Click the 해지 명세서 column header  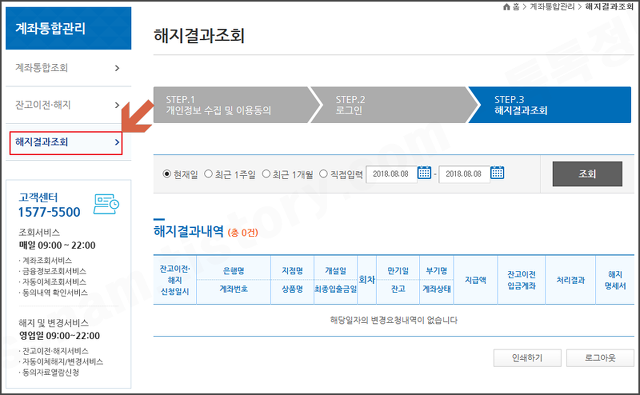coord(615,280)
